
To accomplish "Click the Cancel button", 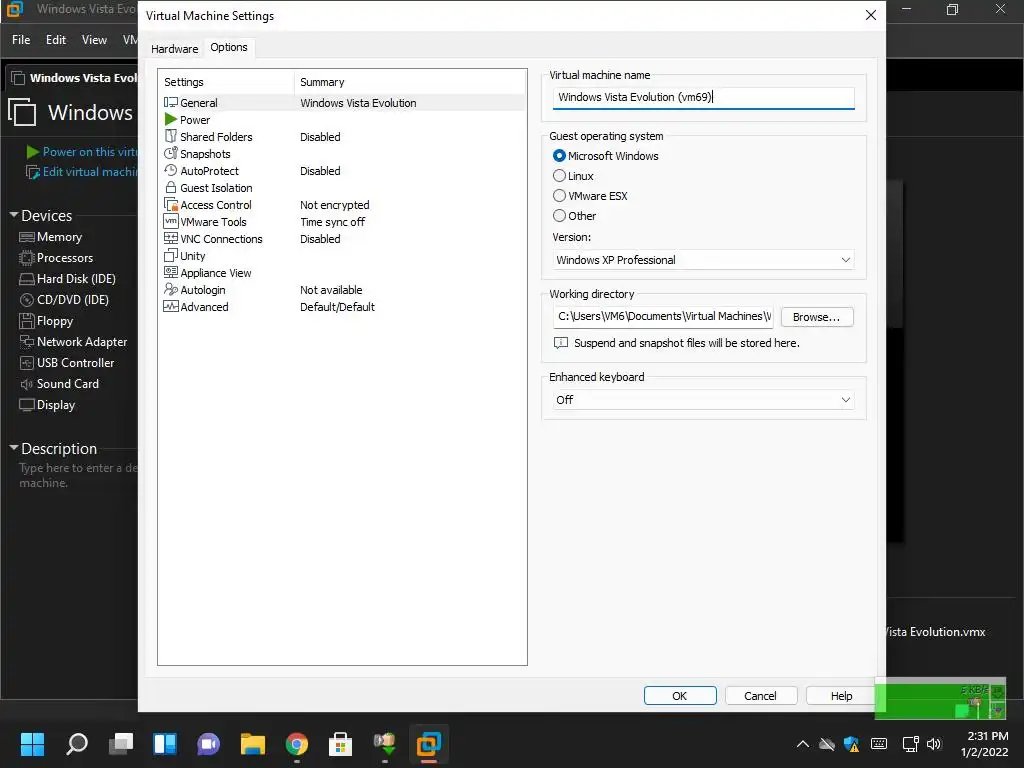I will (760, 696).
